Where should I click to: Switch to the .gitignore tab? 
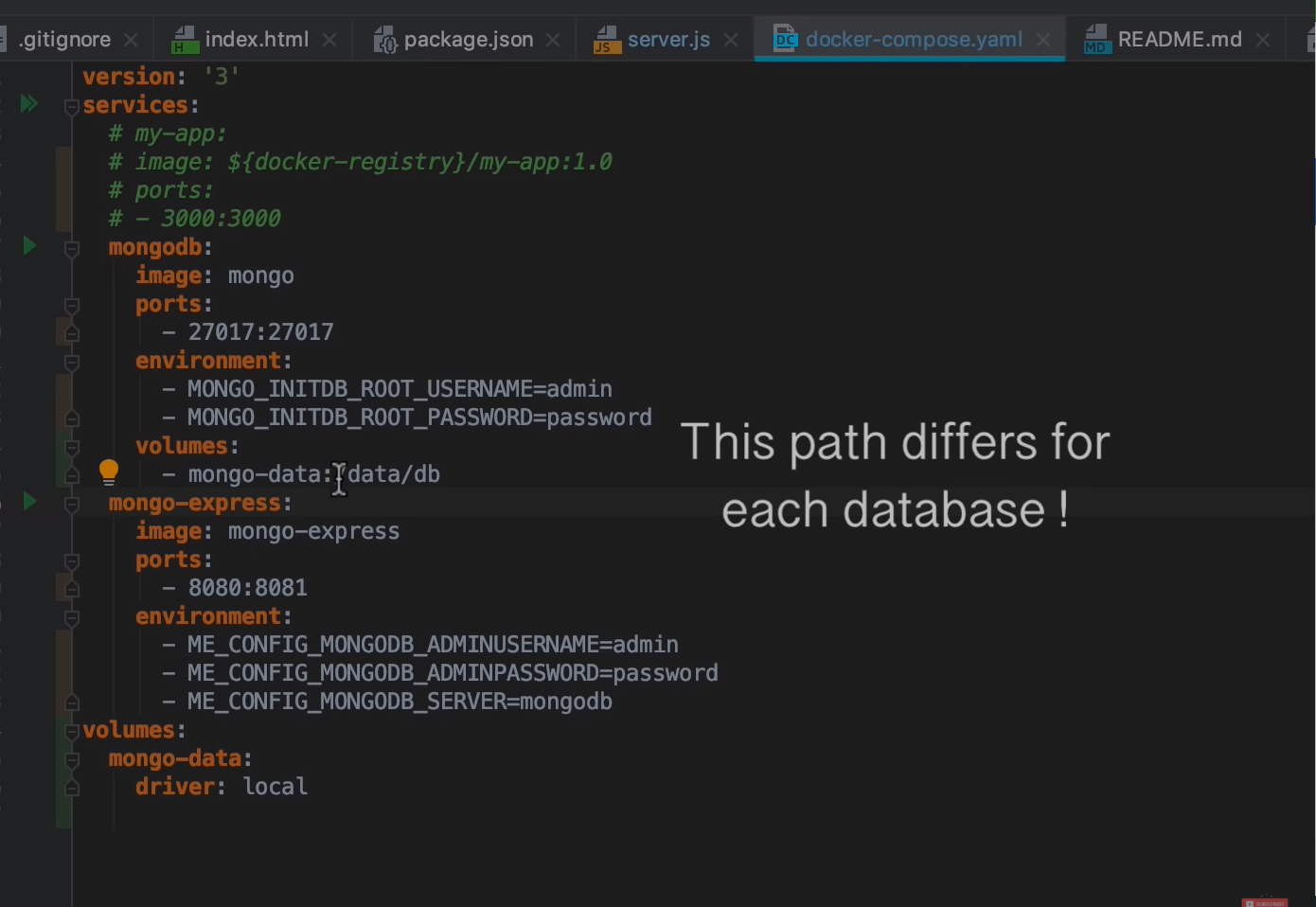(64, 40)
